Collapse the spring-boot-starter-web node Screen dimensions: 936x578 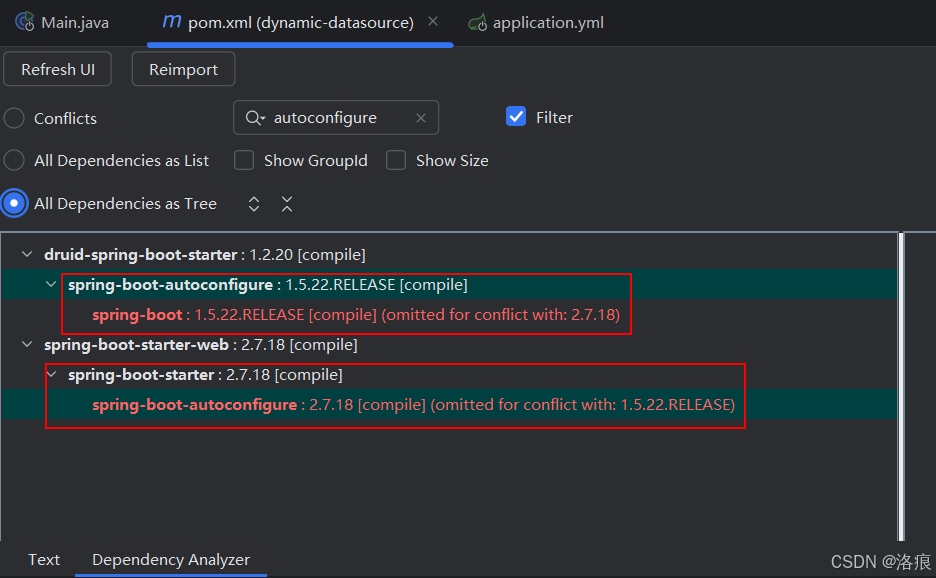click(x=26, y=344)
